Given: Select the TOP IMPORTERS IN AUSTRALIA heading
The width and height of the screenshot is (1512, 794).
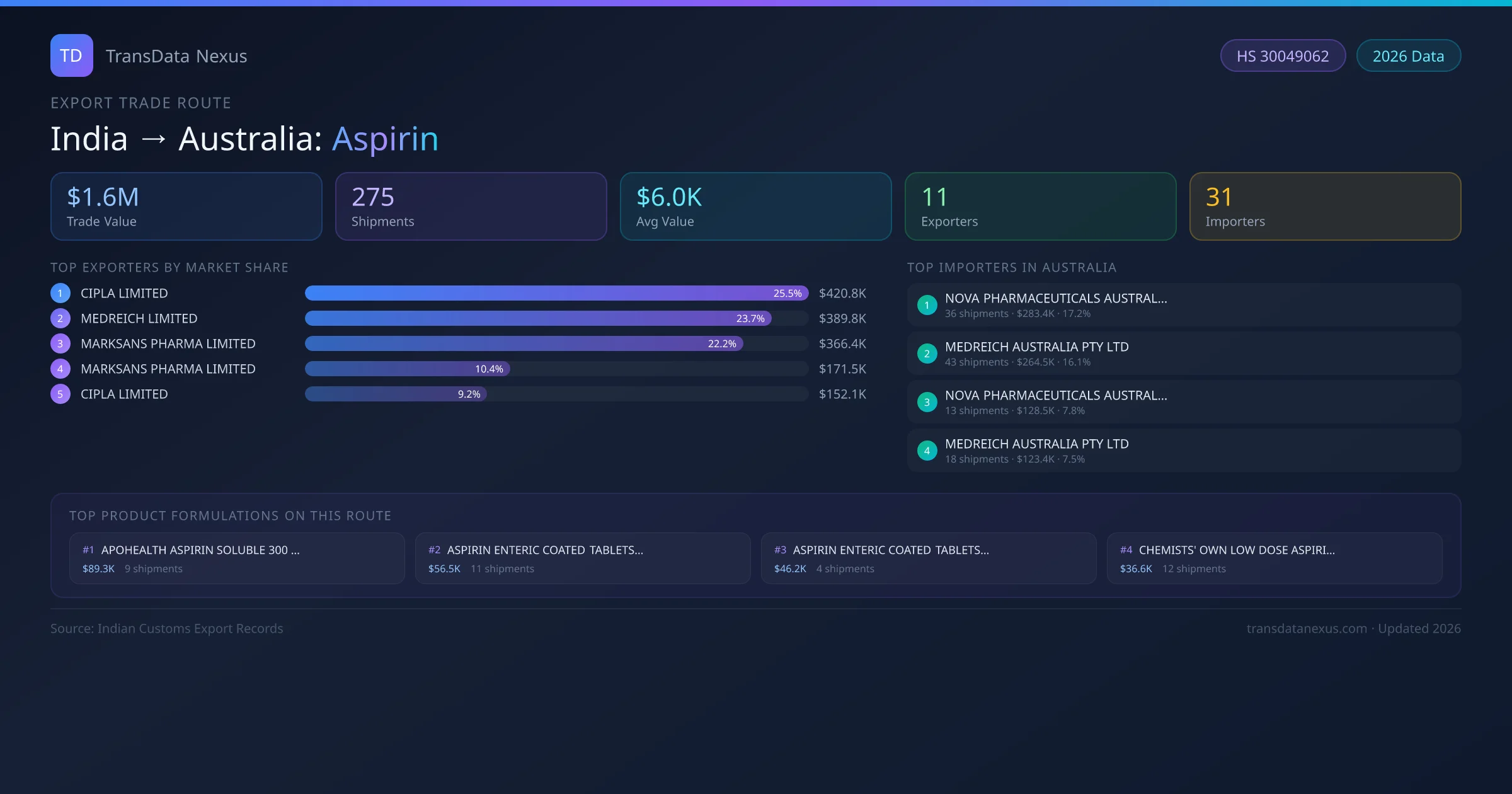Looking at the screenshot, I should (1012, 267).
